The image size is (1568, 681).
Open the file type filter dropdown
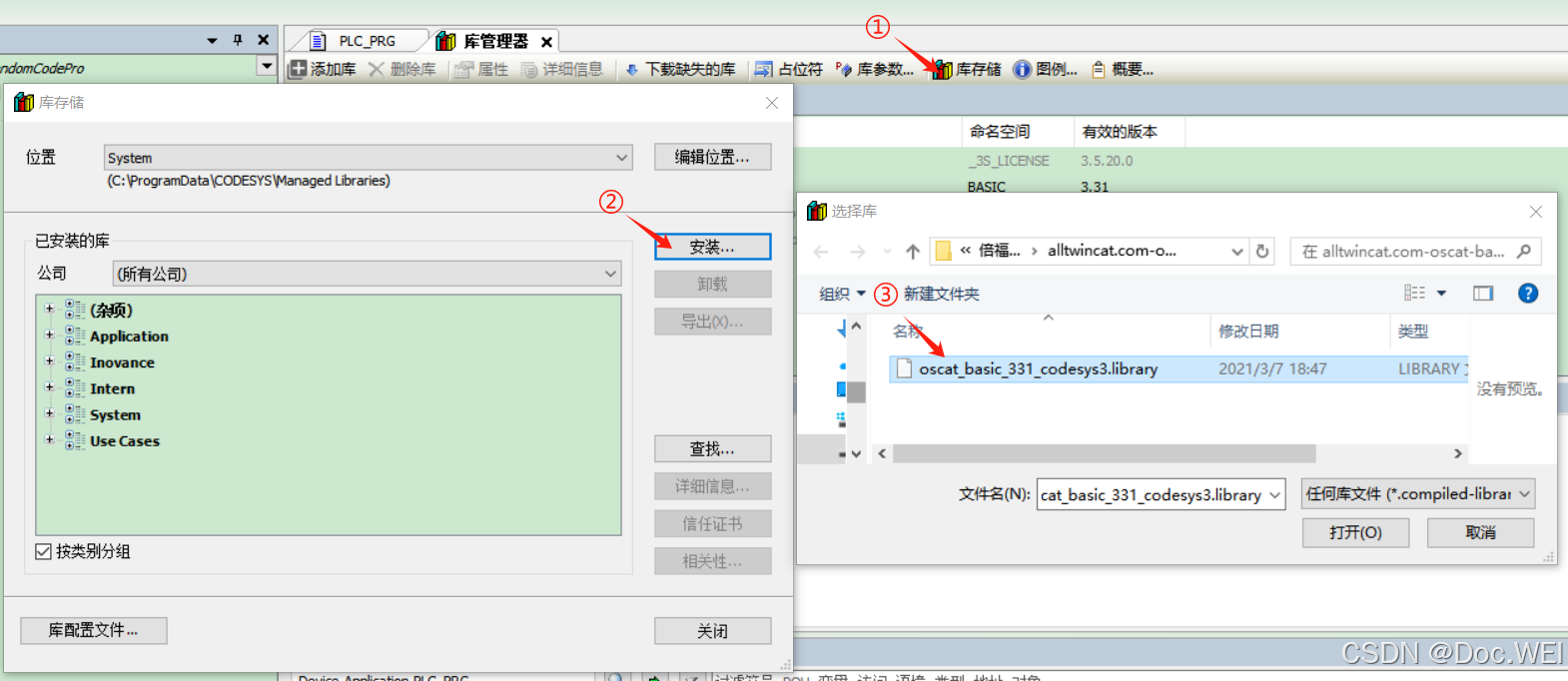coord(1418,493)
